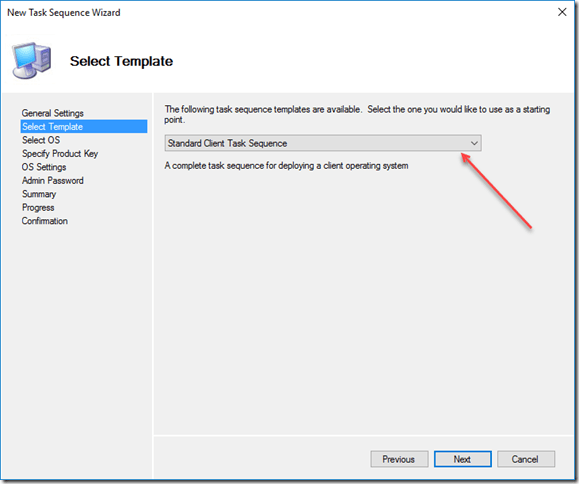The width and height of the screenshot is (579, 484).
Task: Select General Settings step
Action: pyautogui.click(x=52, y=113)
